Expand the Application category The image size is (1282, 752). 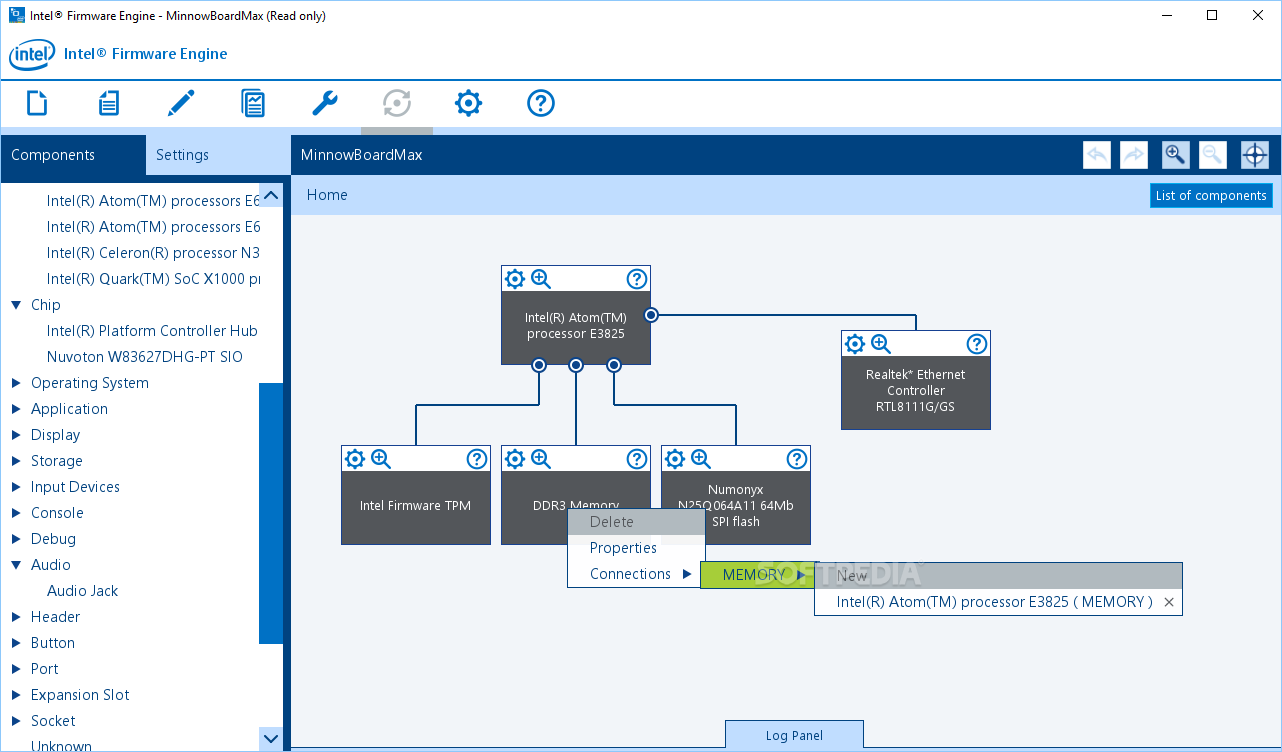pos(16,409)
